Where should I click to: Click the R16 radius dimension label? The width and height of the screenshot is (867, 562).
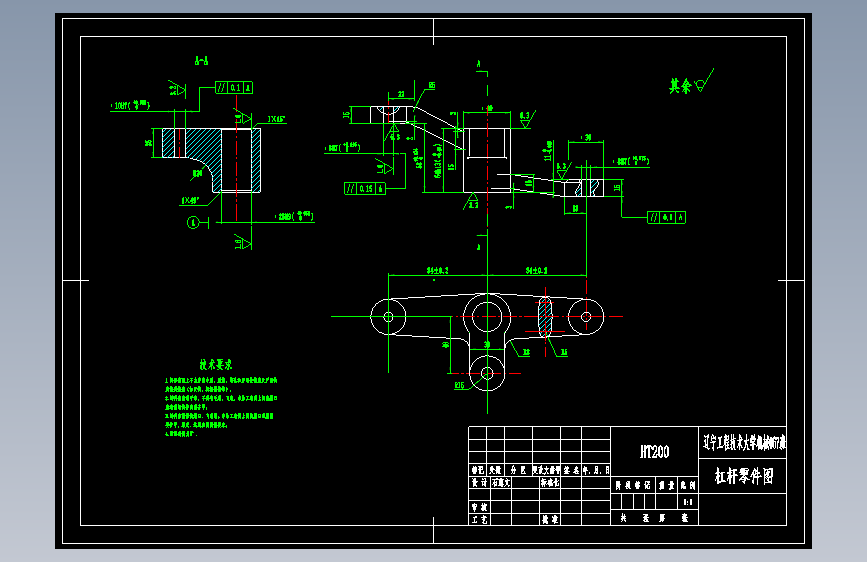pos(459,386)
